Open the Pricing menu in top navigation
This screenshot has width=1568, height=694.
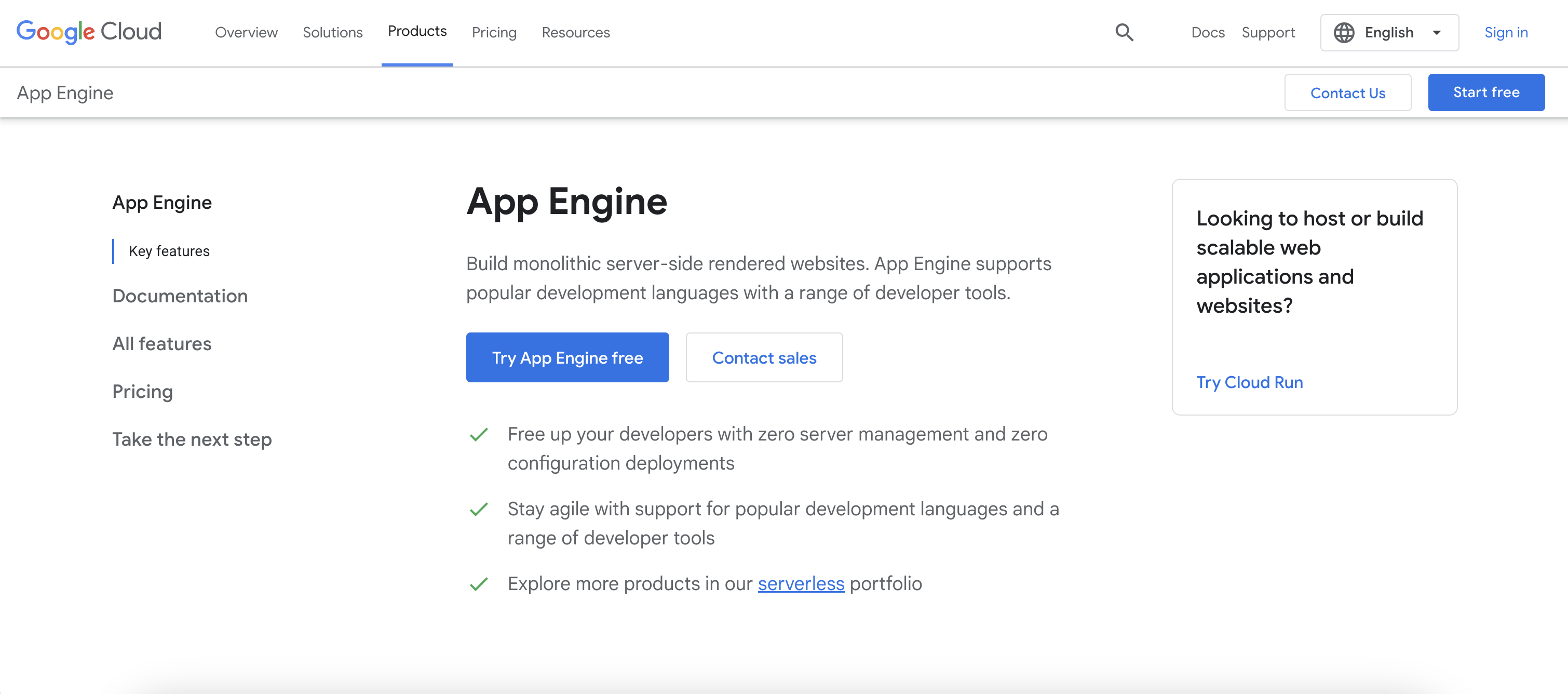(494, 32)
